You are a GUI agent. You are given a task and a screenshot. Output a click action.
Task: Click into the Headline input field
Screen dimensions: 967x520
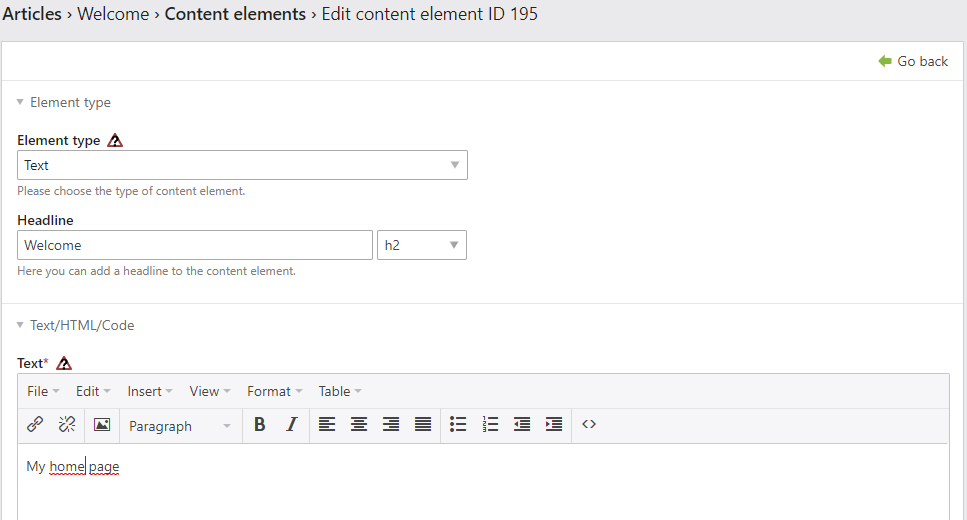pyautogui.click(x=195, y=245)
